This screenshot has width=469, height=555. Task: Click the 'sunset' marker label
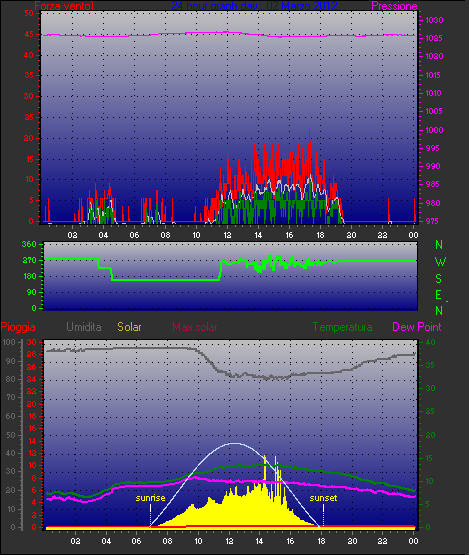coord(323,498)
